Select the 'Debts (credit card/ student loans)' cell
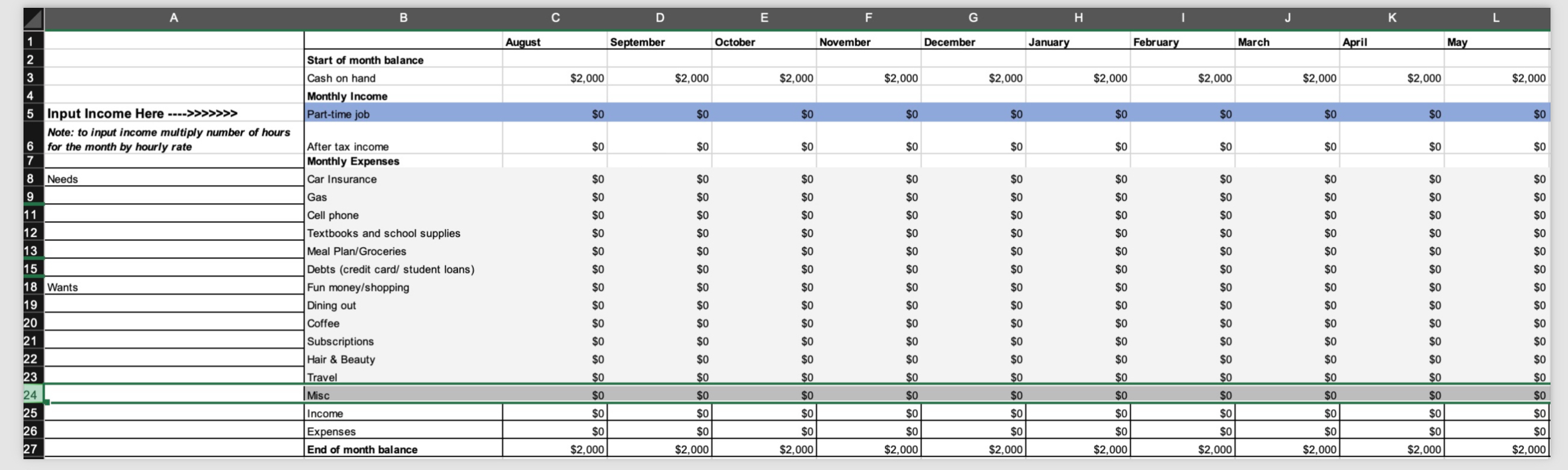 (403, 269)
